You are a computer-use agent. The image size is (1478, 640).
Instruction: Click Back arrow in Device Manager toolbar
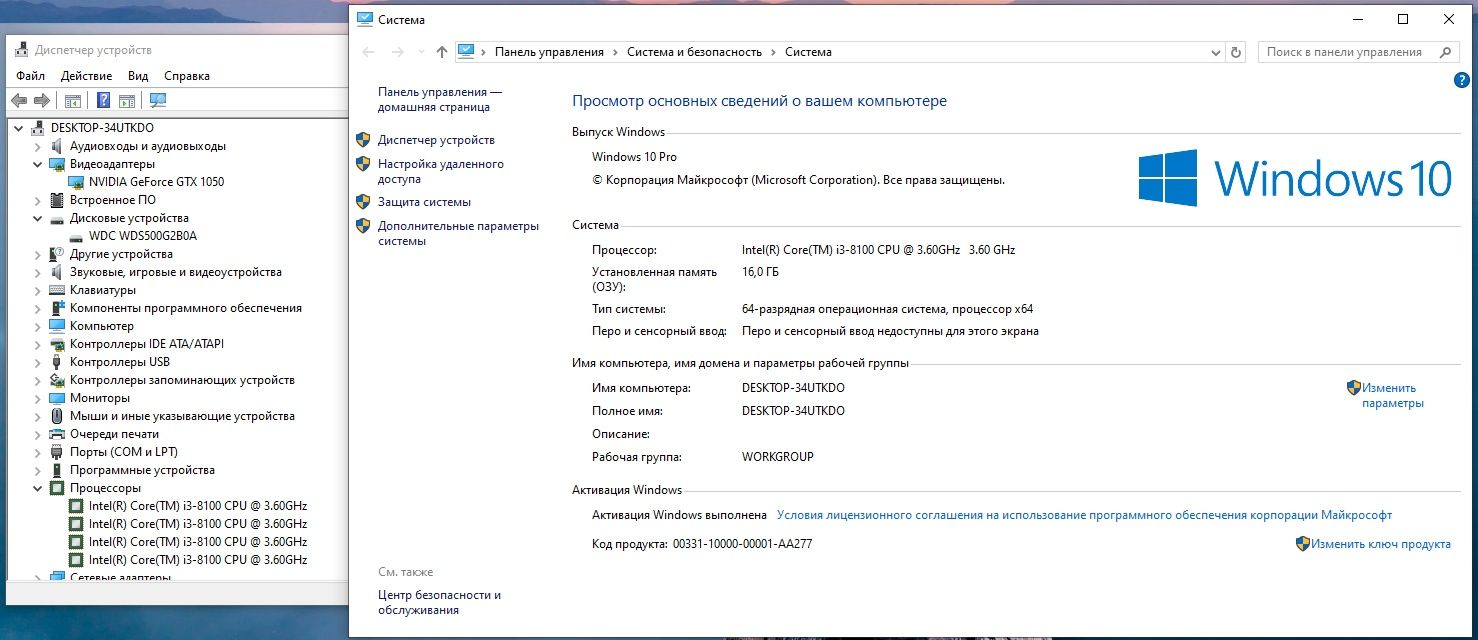pyautogui.click(x=18, y=100)
